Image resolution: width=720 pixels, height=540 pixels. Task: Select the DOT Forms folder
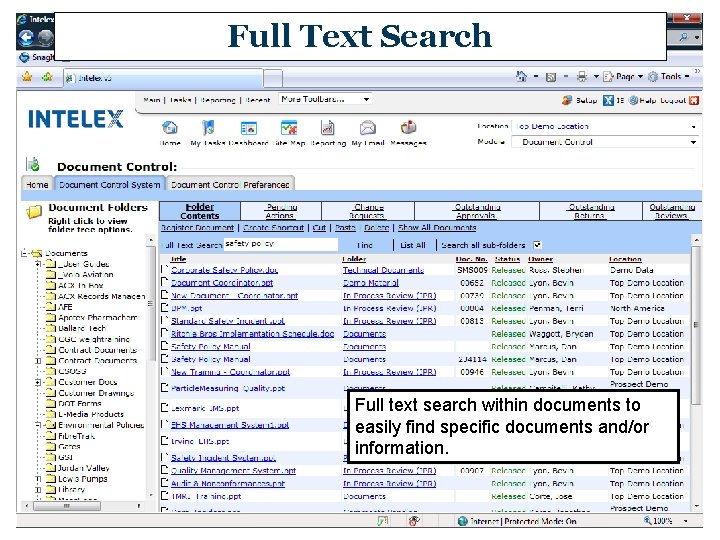80,404
